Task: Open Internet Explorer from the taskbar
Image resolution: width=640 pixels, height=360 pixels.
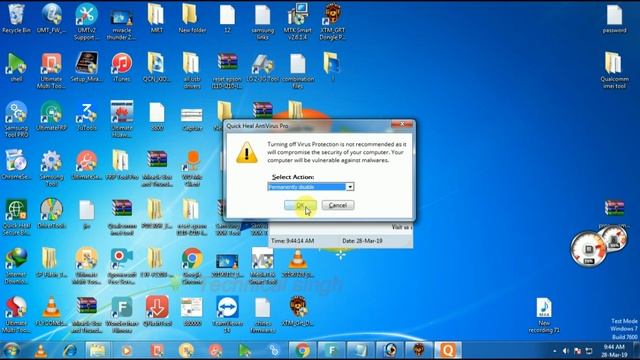Action: pyautogui.click(x=69, y=350)
